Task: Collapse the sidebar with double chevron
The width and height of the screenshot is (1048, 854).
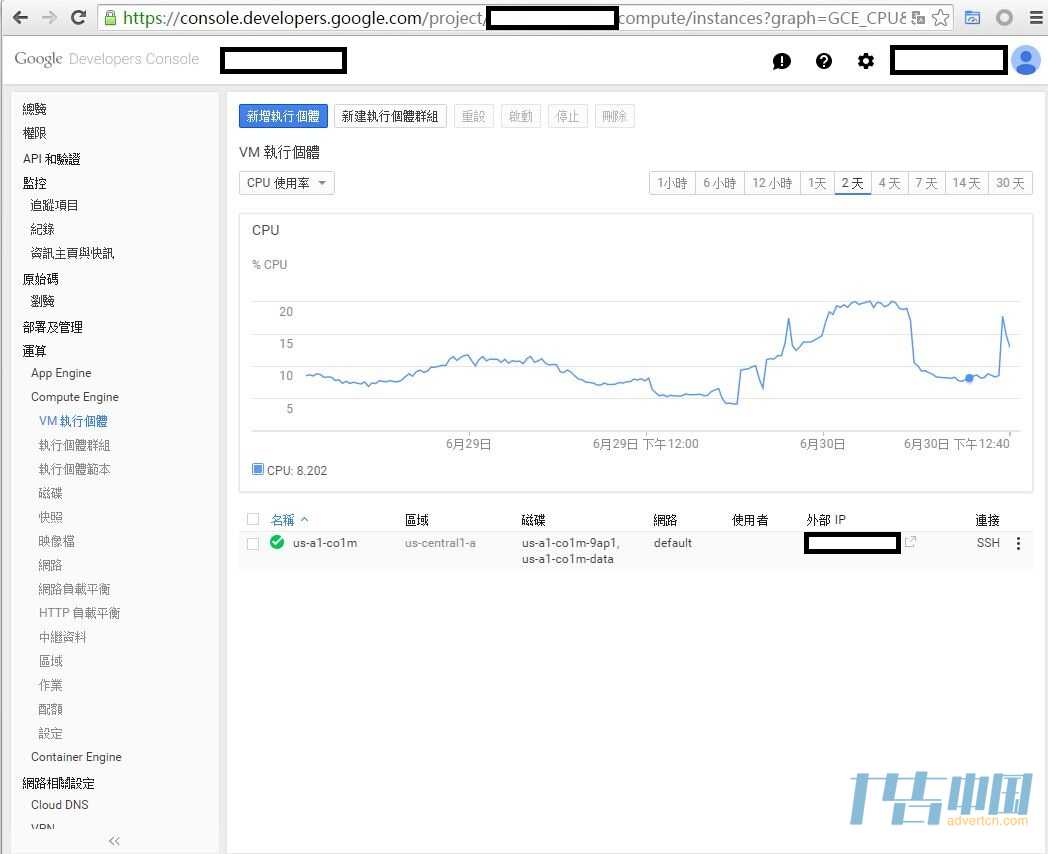Action: click(x=114, y=841)
